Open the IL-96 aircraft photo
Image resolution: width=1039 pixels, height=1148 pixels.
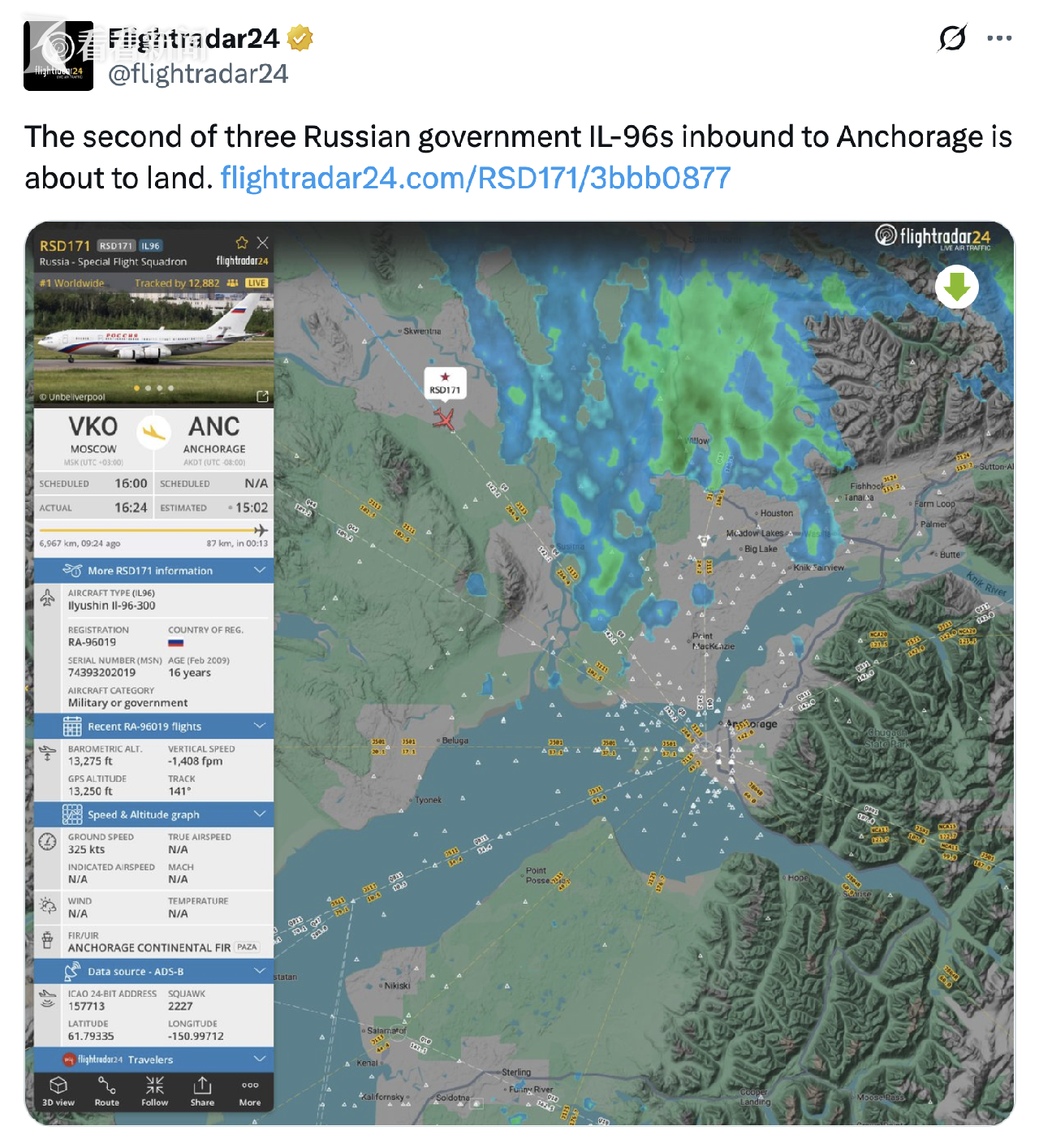click(153, 348)
